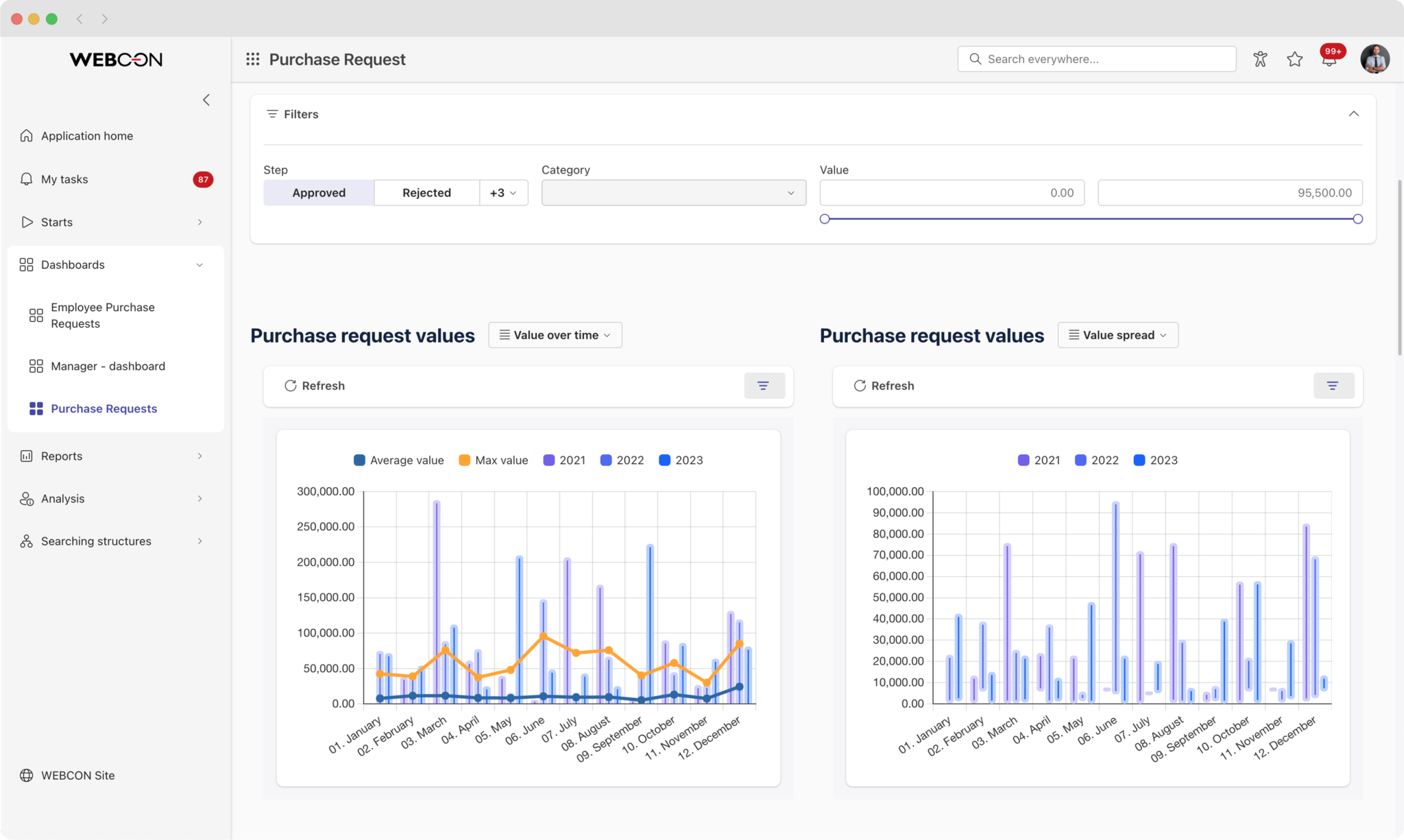Click Refresh on the Value spread chart
Viewport: 1404px width, 840px height.
[x=884, y=386]
